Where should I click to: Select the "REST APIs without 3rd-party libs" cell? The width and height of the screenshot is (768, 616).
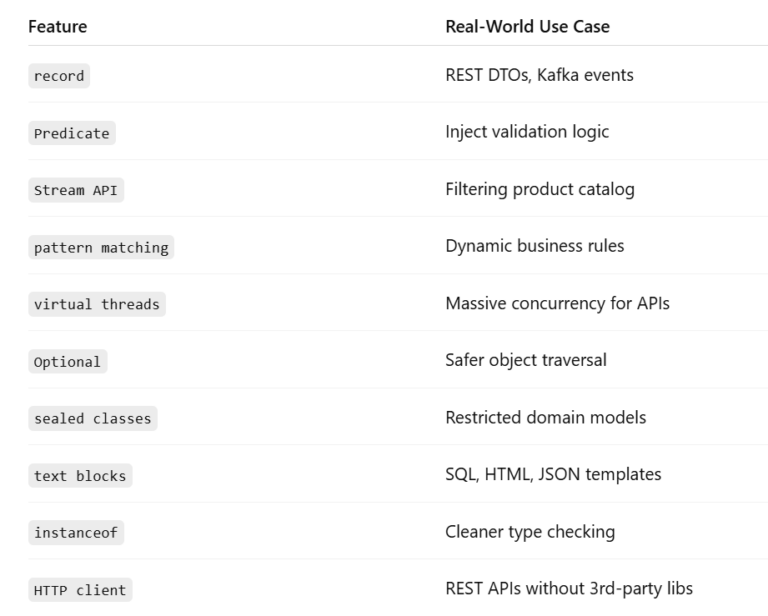pos(569,588)
